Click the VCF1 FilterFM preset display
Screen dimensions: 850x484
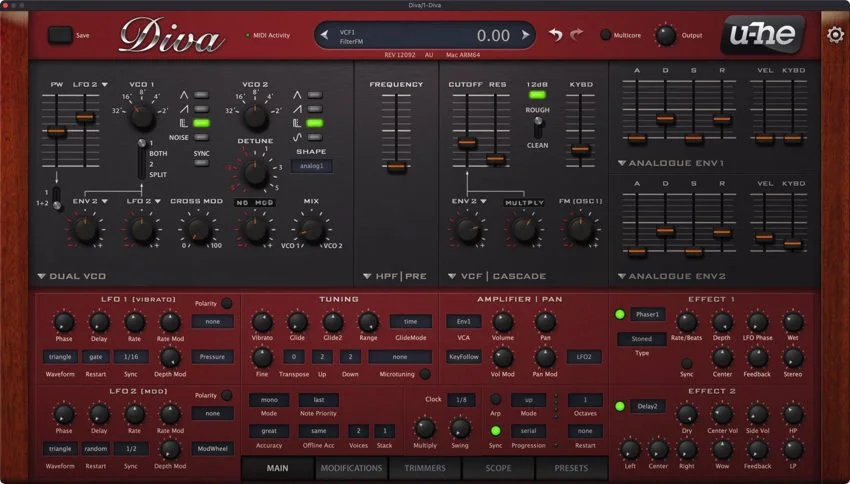pyautogui.click(x=424, y=36)
